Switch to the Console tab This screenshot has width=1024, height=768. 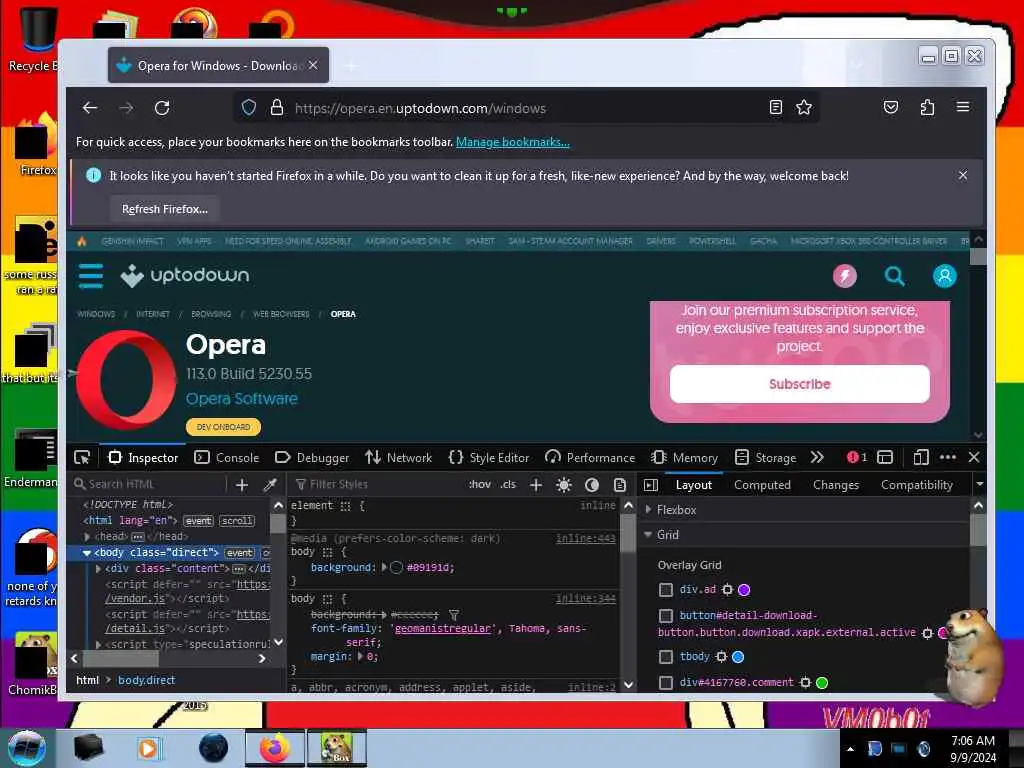coord(227,457)
